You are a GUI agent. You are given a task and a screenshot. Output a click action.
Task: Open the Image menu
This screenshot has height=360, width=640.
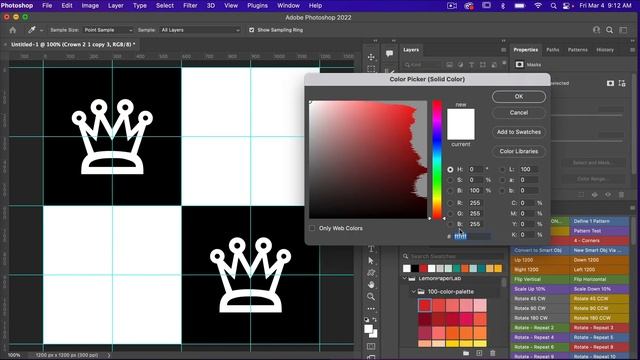click(x=90, y=6)
